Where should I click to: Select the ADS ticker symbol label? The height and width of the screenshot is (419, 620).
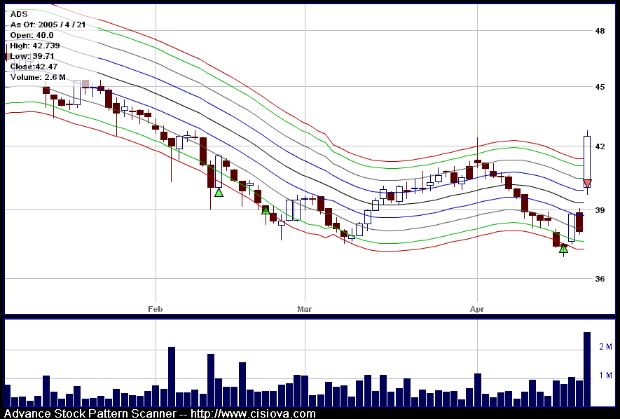(x=19, y=14)
